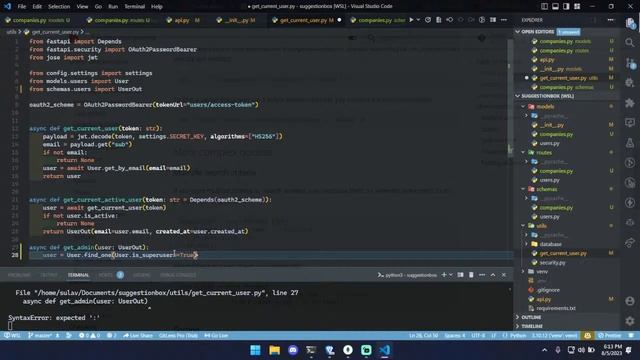Viewport: 640px width, 360px height.
Task: Open the Search view in activity bar
Action: (x=630, y=42)
